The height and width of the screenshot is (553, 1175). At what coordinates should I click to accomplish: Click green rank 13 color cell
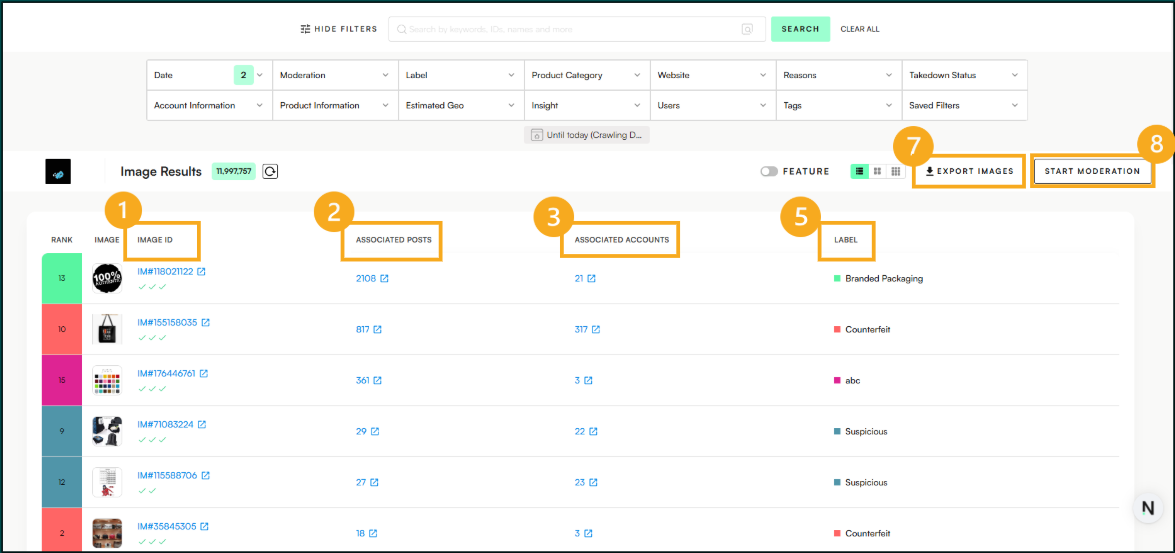62,278
